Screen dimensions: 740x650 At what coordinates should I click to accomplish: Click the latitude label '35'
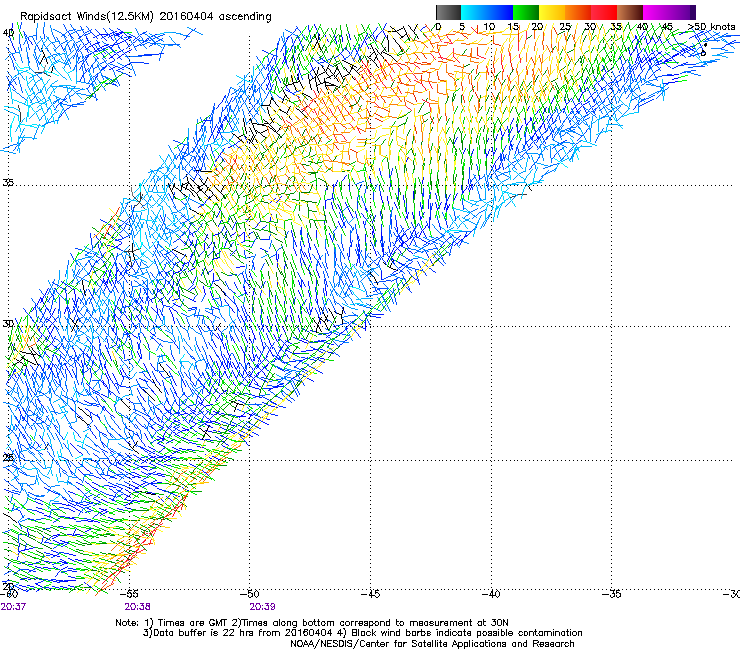[8, 183]
